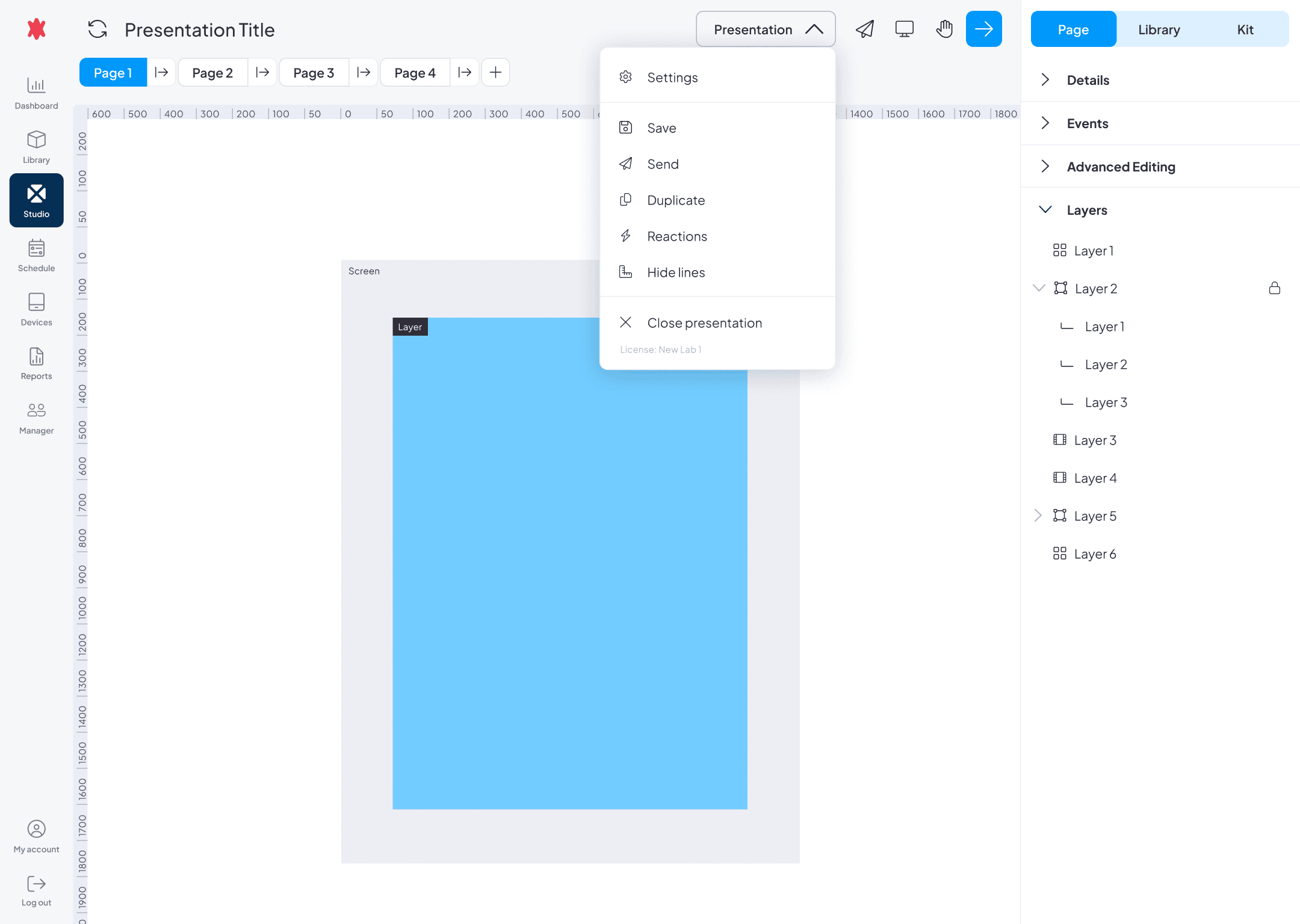Switch to the Library tab in right panel
1300x924 pixels.
[1159, 29]
